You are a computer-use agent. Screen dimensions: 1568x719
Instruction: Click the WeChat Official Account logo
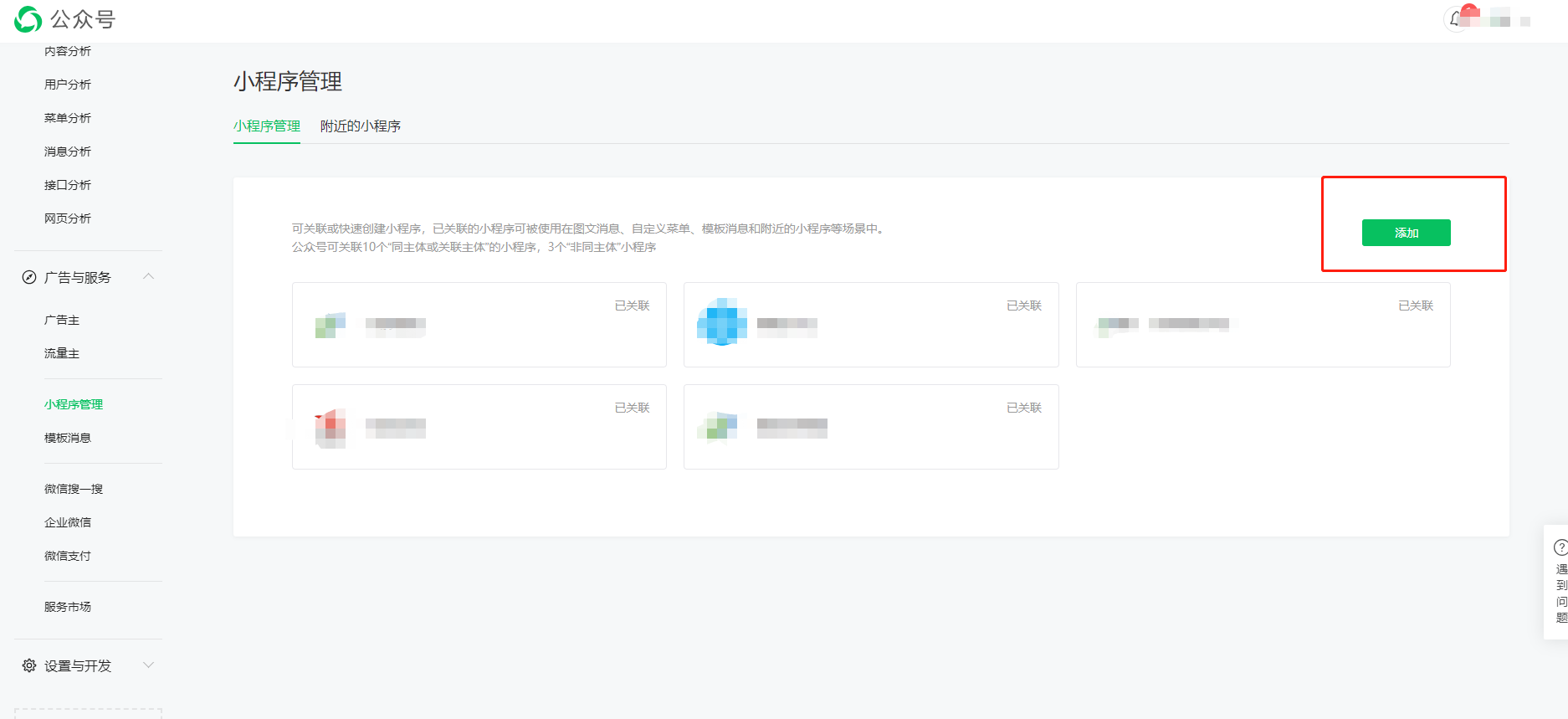point(28,19)
